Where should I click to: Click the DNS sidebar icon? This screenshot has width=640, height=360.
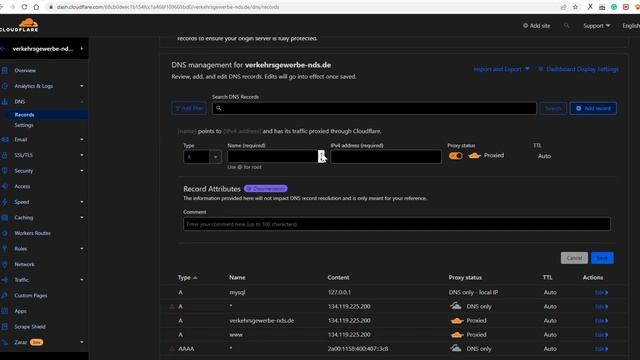[4, 102]
